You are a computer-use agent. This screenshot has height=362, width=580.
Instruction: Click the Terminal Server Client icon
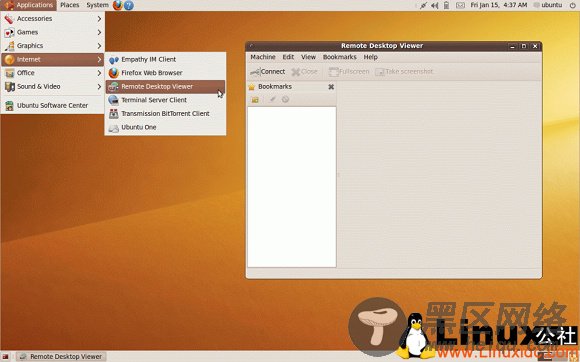click(114, 100)
